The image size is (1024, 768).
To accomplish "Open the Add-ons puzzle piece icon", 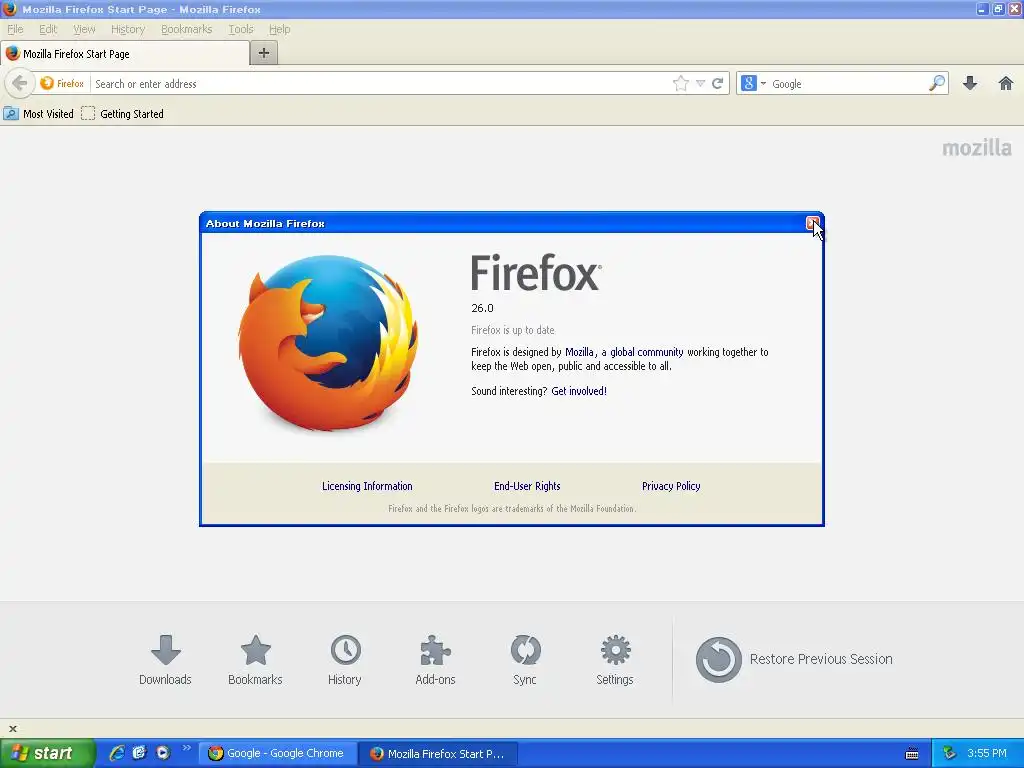I will tap(435, 649).
